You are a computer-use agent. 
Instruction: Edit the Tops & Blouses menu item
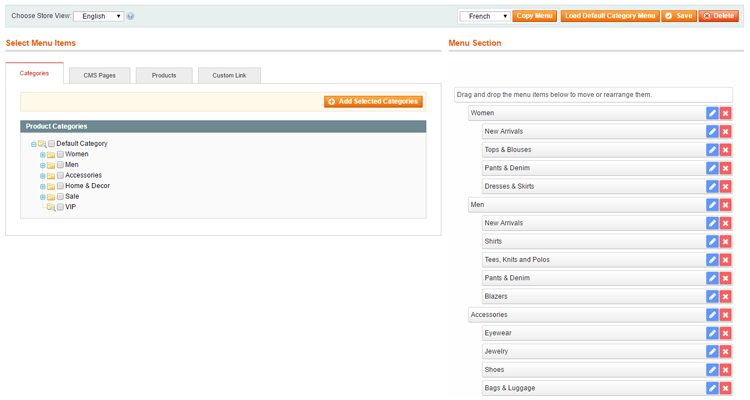[712, 150]
